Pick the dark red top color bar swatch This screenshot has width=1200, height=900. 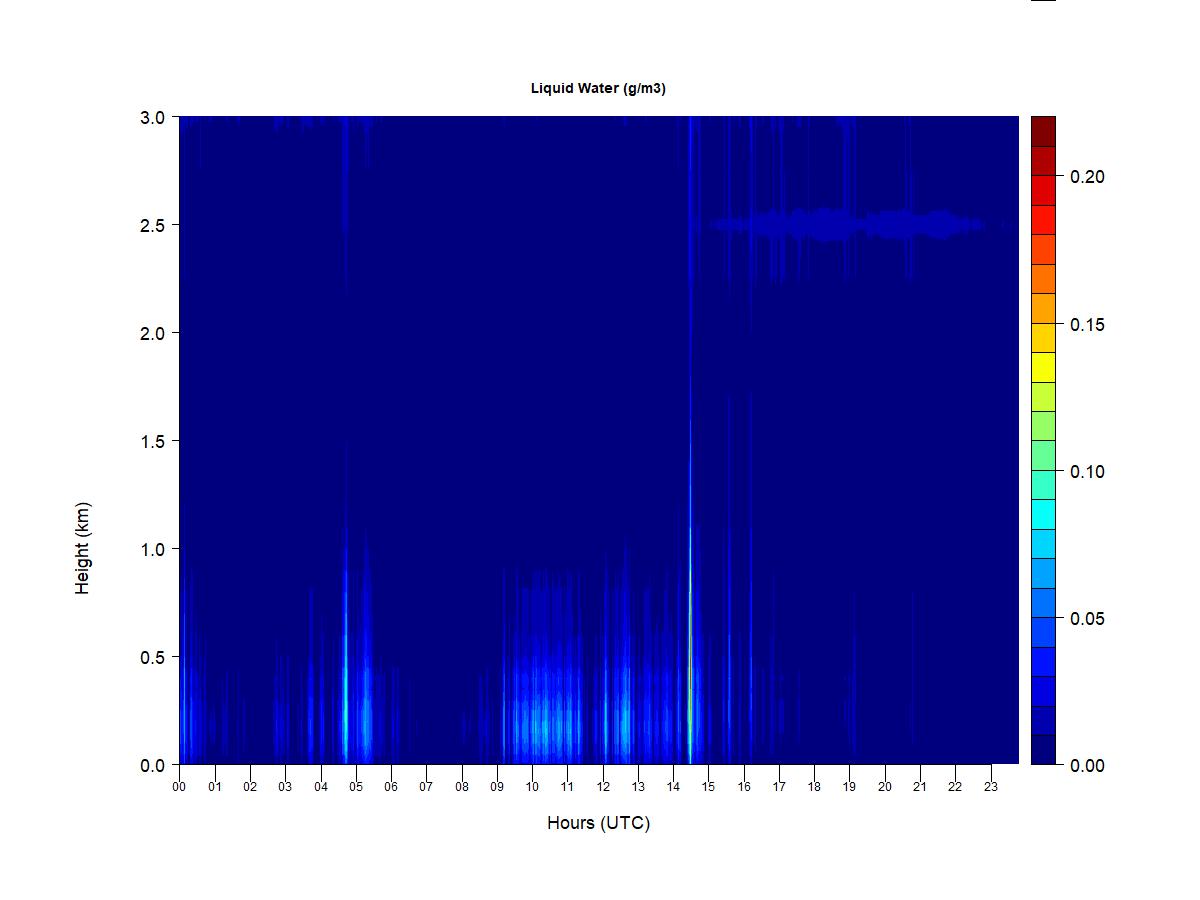tap(1043, 131)
